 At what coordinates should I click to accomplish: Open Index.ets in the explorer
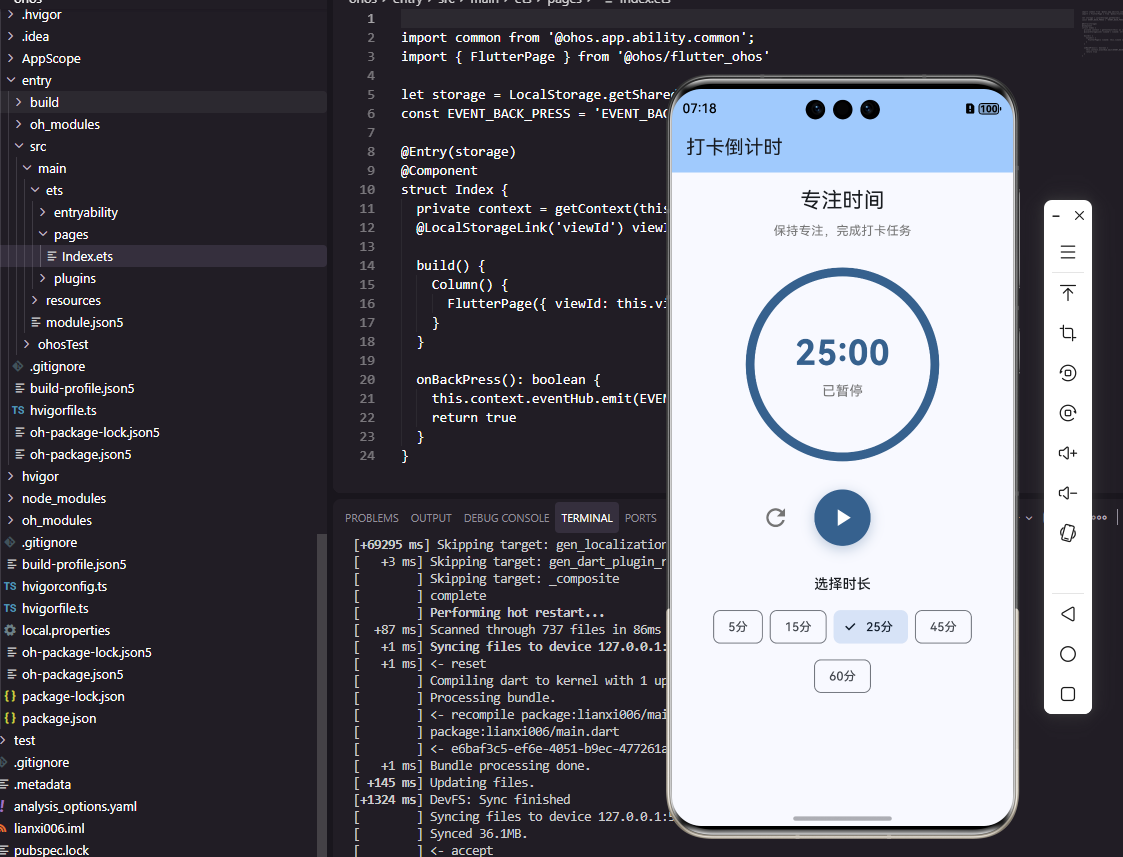pyautogui.click(x=163, y=256)
